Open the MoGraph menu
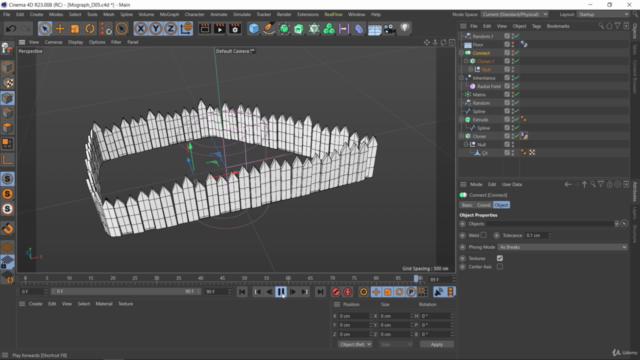The width and height of the screenshot is (640, 360). (x=169, y=14)
